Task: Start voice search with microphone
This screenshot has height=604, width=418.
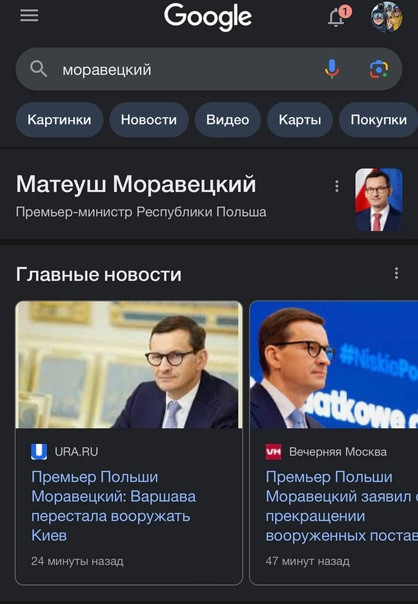Action: point(332,69)
